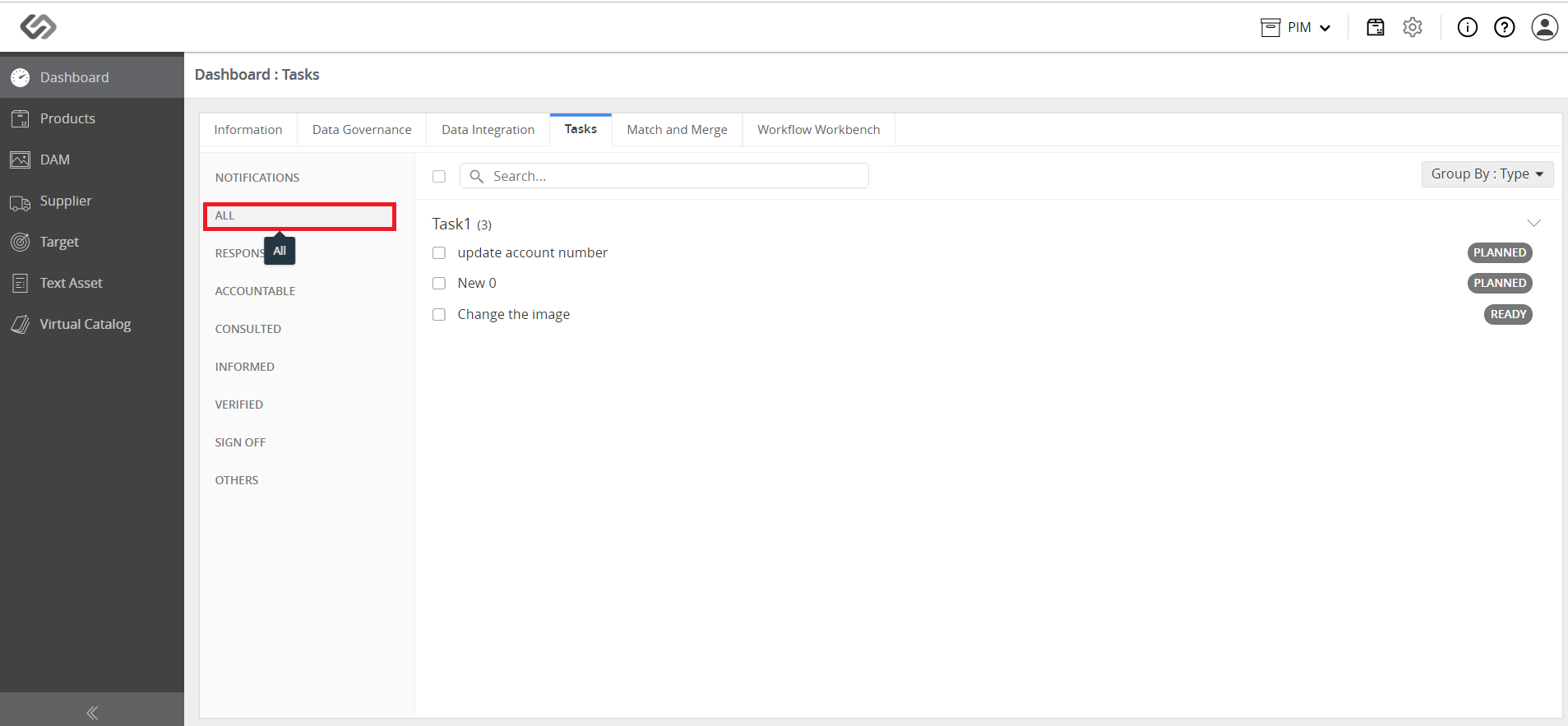
Task: Open the 'Change the image' task
Action: point(513,314)
